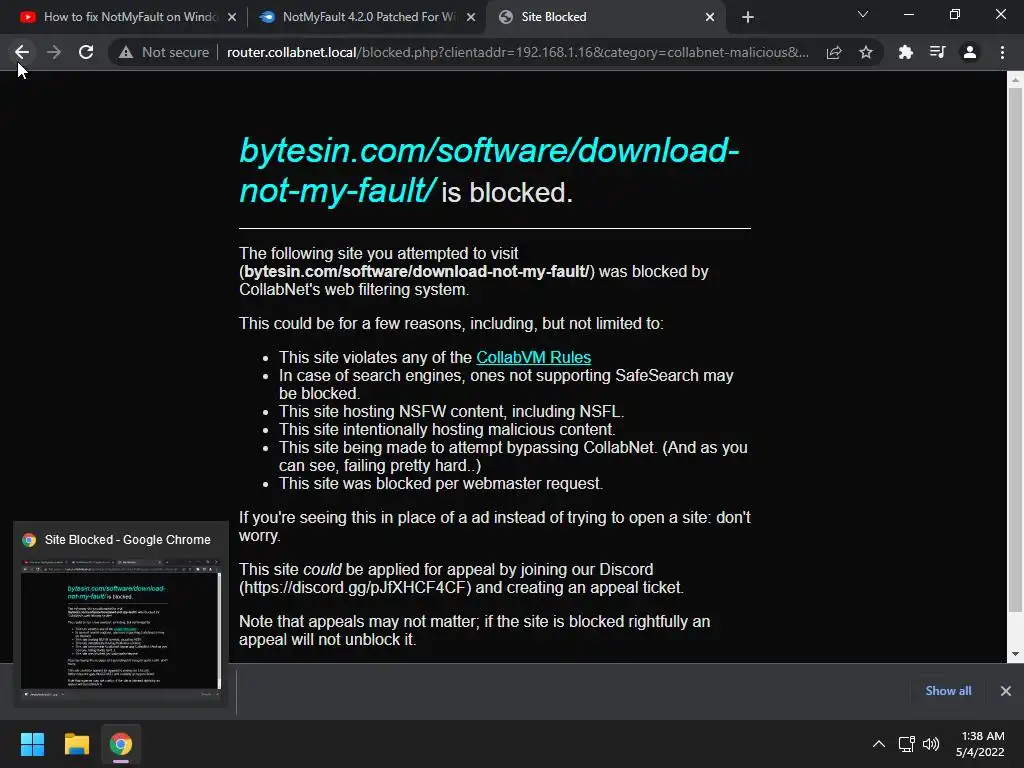Open the tab search chevron

pos(863,14)
